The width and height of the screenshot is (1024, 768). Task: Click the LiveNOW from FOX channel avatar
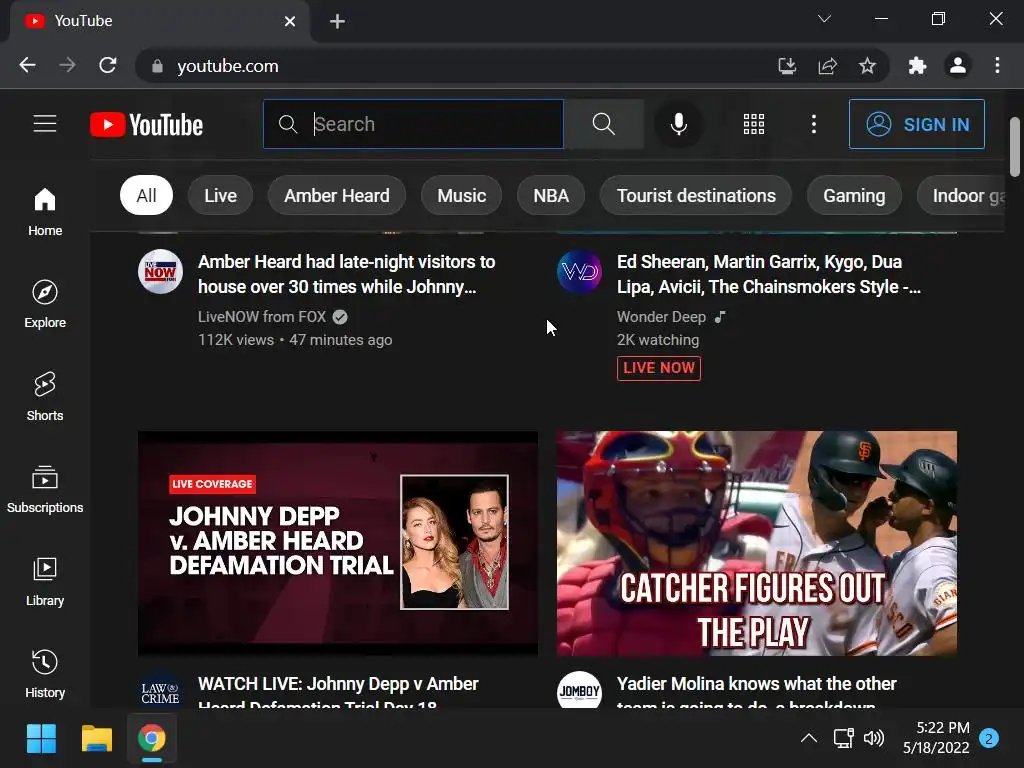tap(160, 271)
